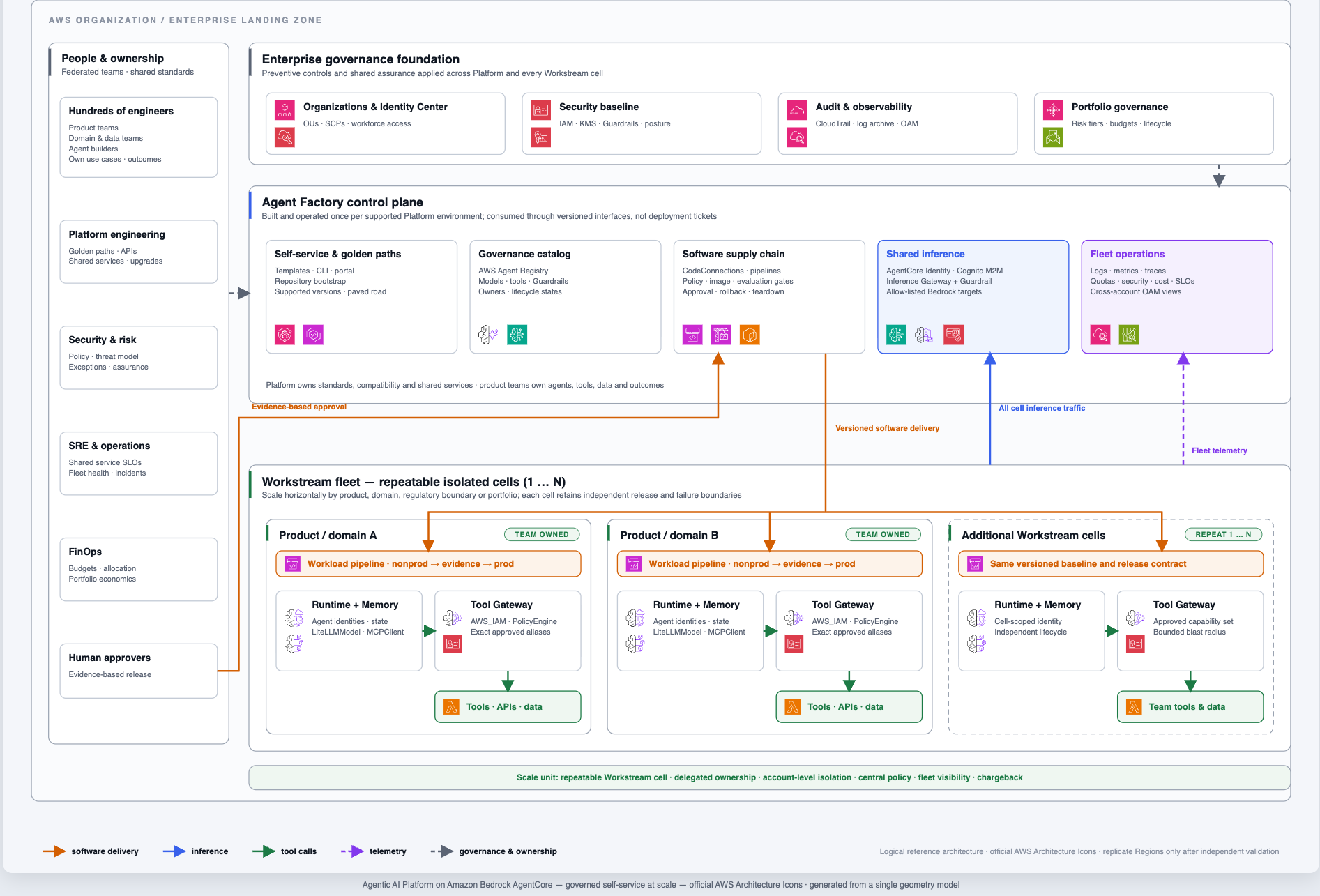The height and width of the screenshot is (896, 1320).
Task: Select the Human approvers card
Action: click(139, 671)
